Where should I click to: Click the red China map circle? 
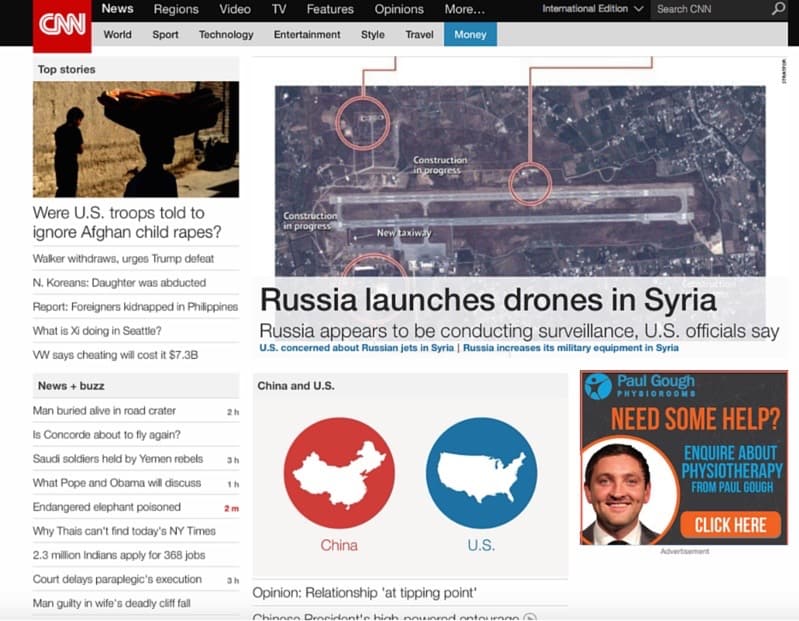pos(339,473)
